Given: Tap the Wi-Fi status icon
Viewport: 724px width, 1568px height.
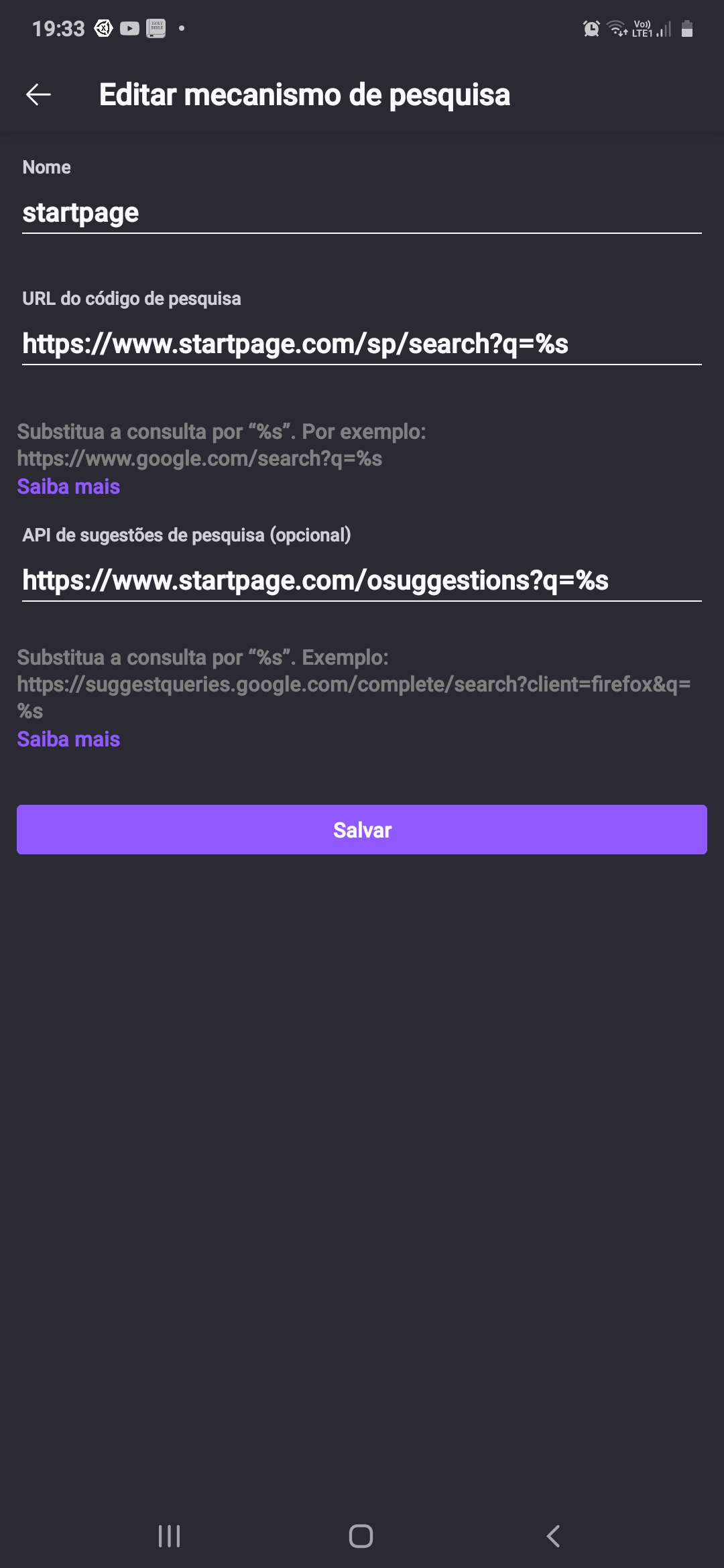Looking at the screenshot, I should click(616, 29).
